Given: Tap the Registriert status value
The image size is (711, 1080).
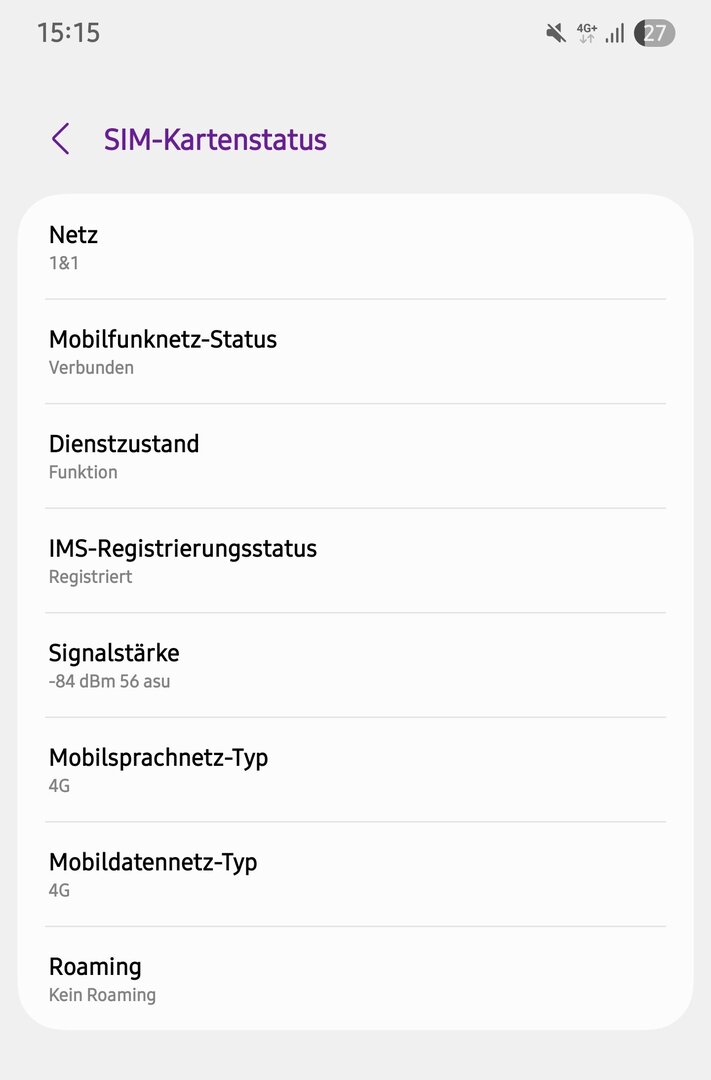Looking at the screenshot, I should pos(90,576).
